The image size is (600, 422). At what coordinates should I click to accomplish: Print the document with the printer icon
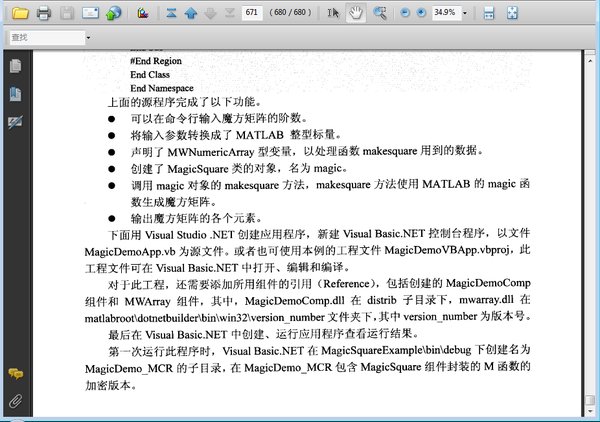(x=44, y=13)
